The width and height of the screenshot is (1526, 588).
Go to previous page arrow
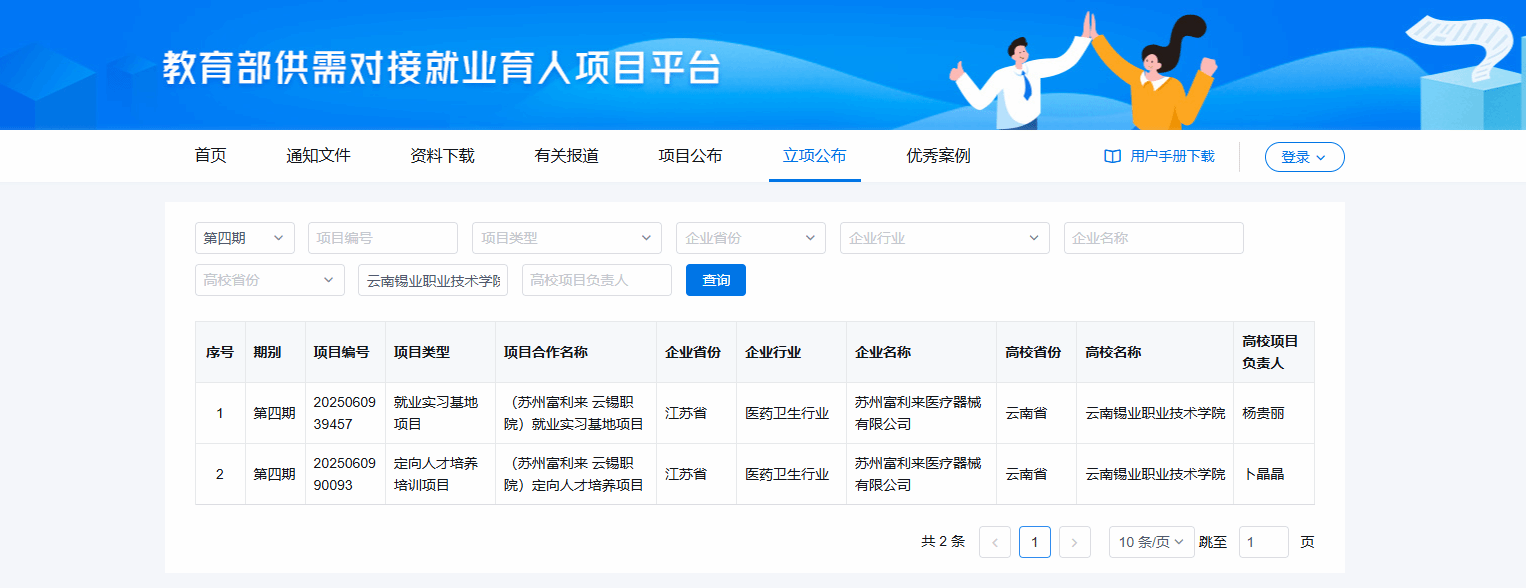point(994,542)
